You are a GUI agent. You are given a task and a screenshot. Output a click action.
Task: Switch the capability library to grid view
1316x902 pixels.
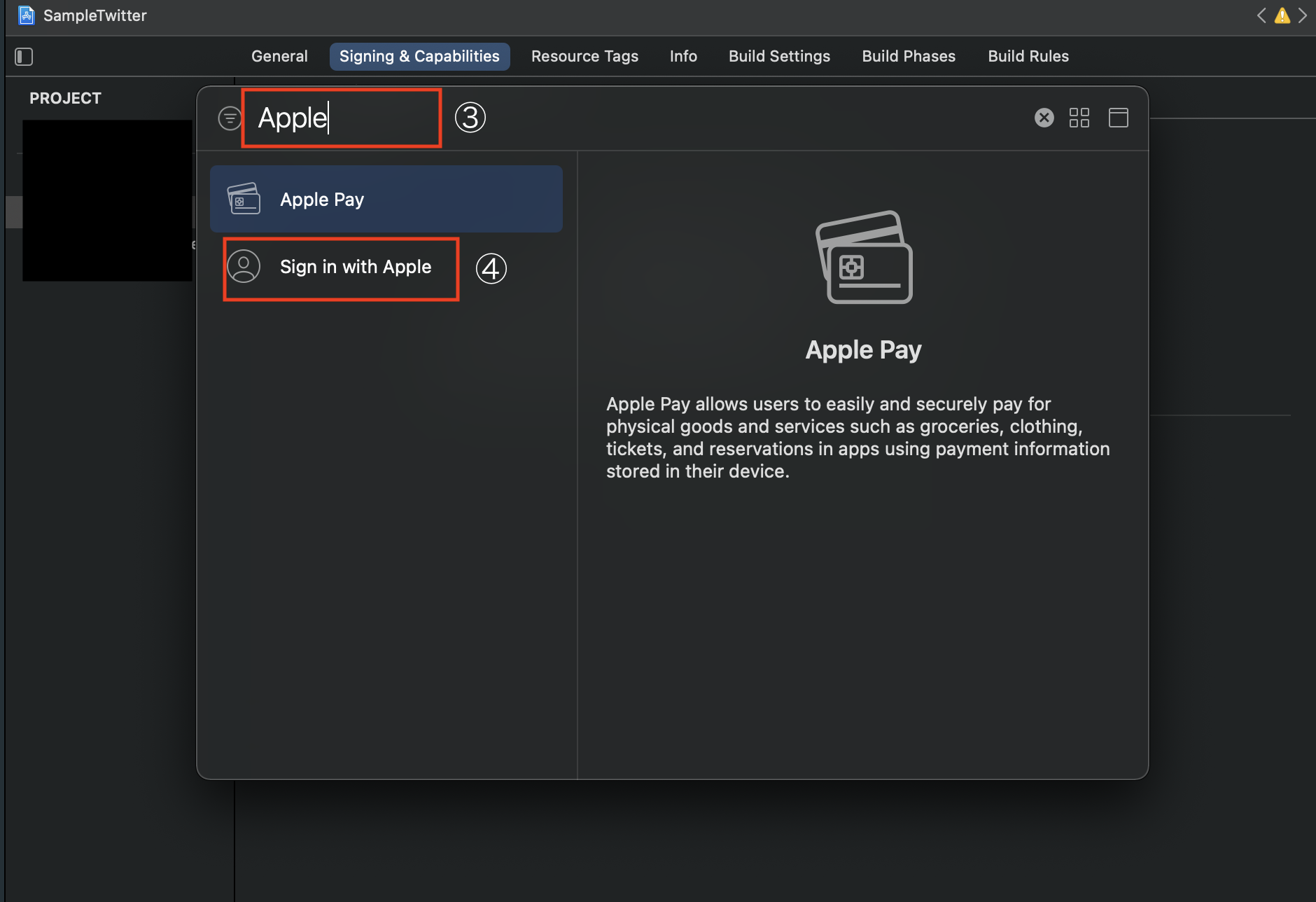(1079, 118)
